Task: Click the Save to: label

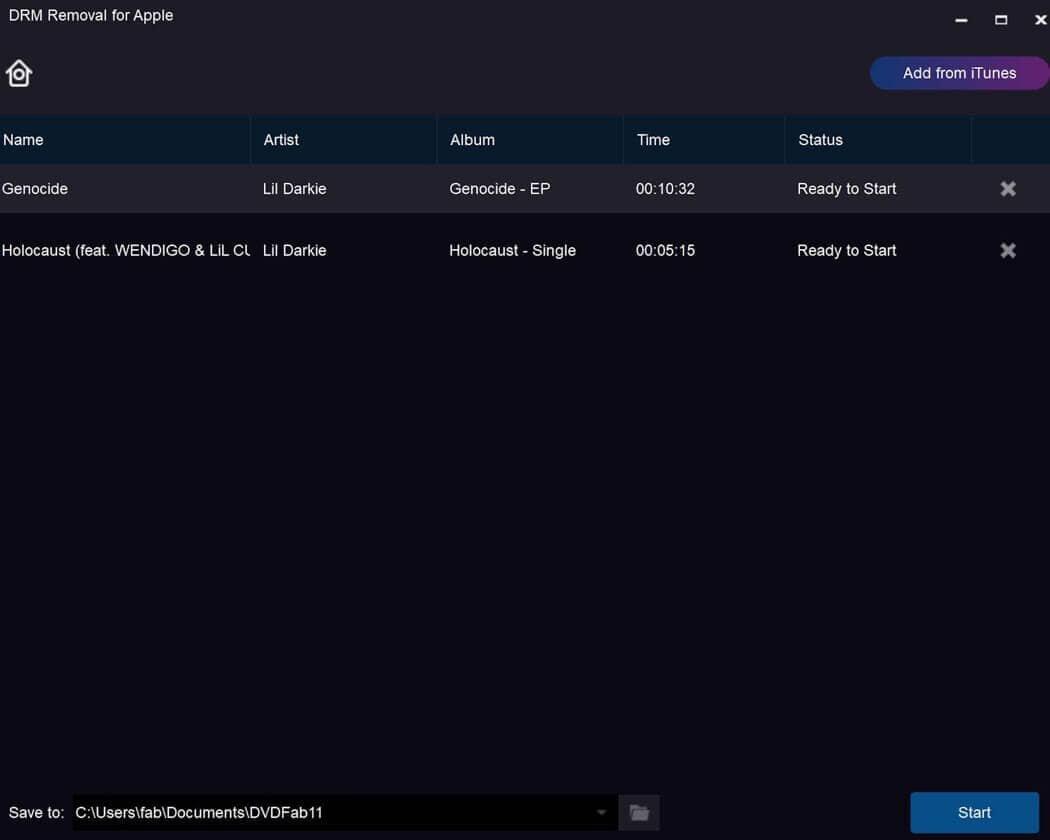Action: (x=36, y=813)
